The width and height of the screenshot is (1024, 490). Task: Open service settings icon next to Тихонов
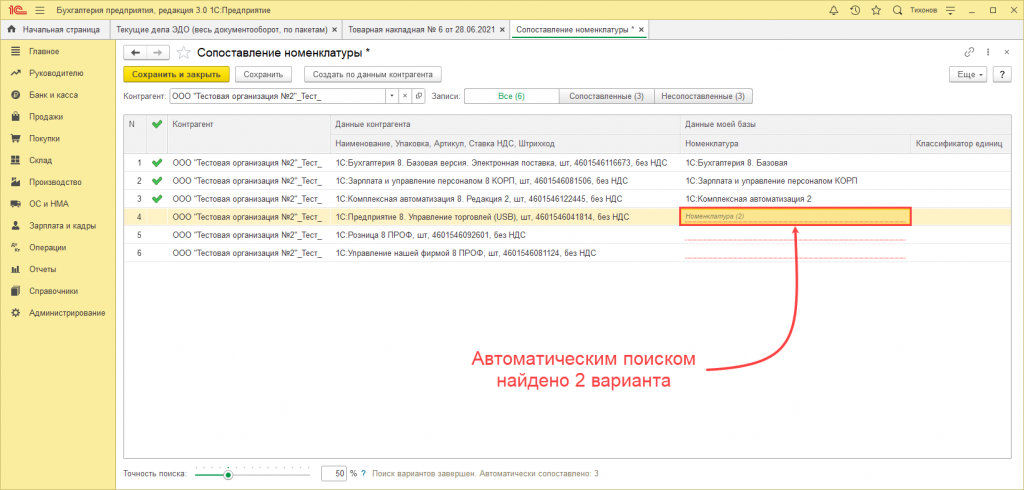coord(951,10)
